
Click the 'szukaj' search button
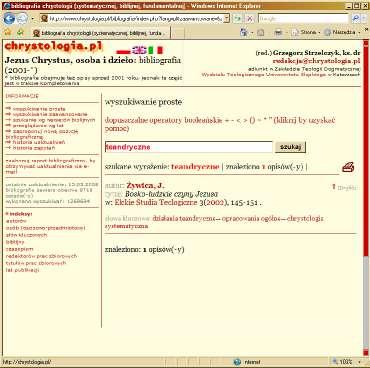[x=290, y=147]
